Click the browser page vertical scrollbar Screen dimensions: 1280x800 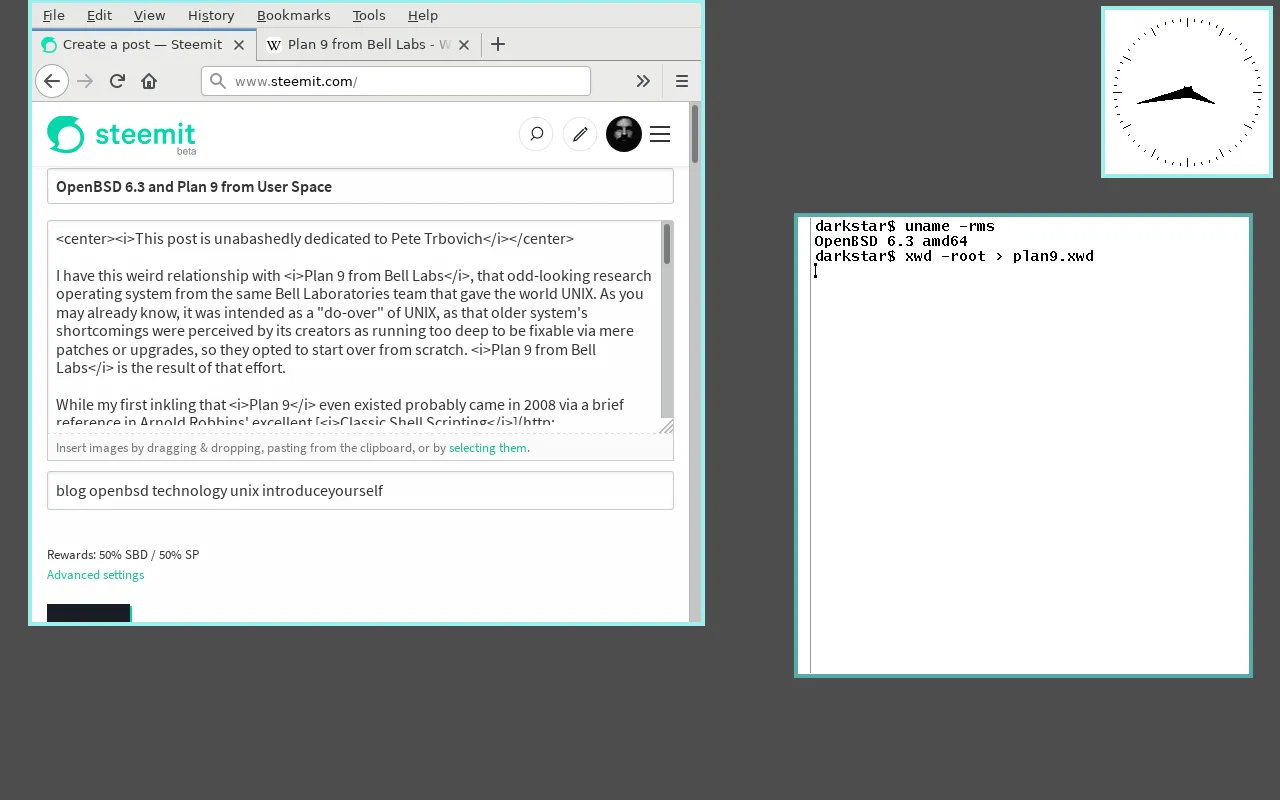(x=695, y=362)
